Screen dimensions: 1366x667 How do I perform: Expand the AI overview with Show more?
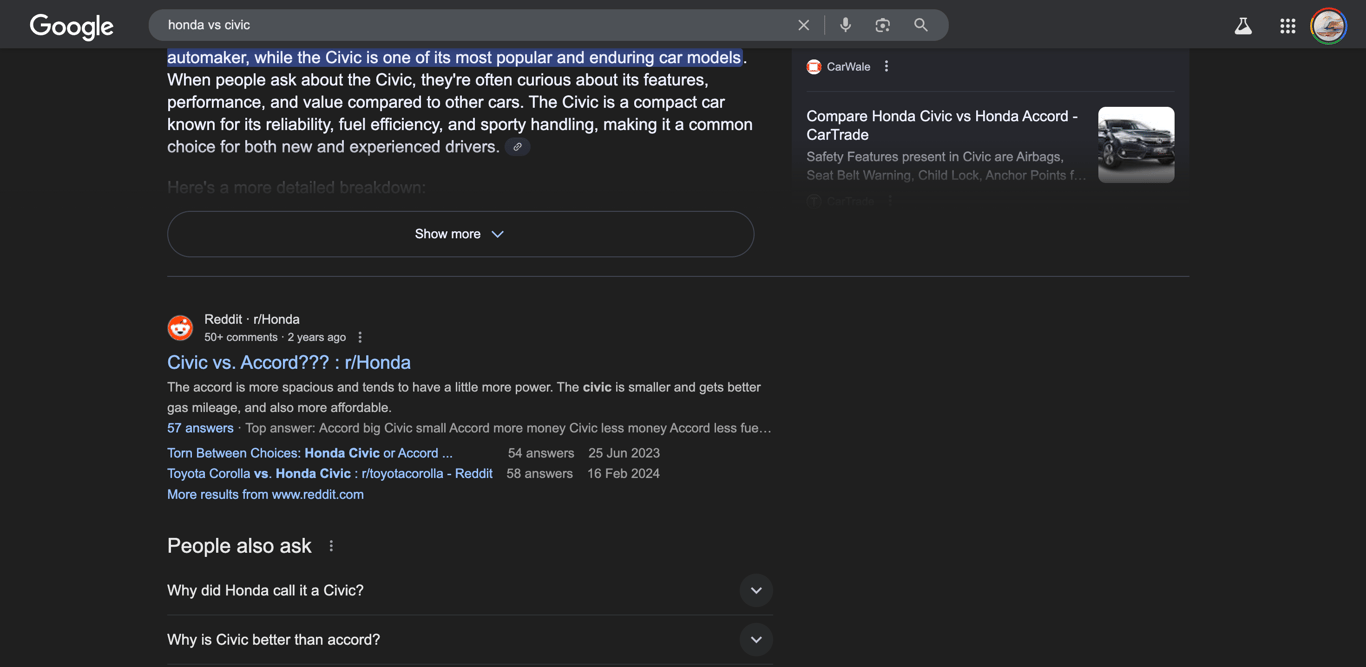(x=460, y=234)
